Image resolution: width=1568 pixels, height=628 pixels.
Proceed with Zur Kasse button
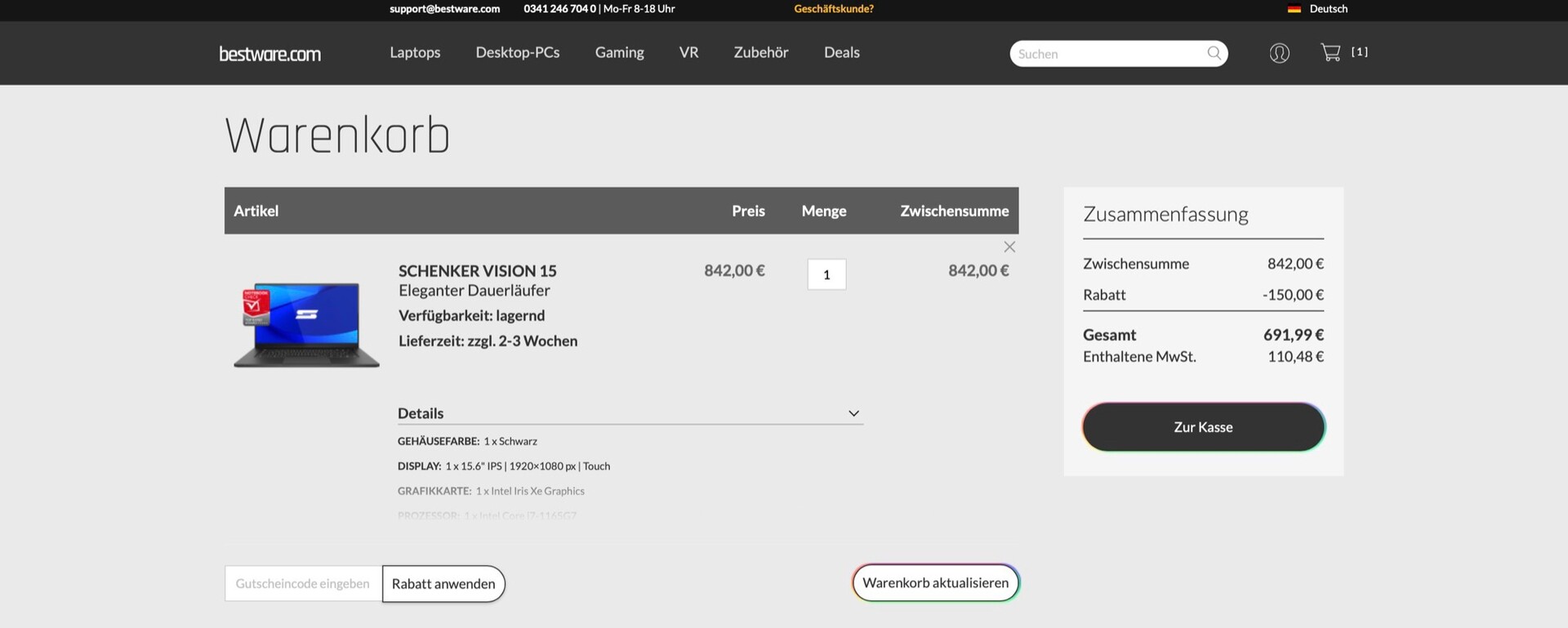[1203, 427]
